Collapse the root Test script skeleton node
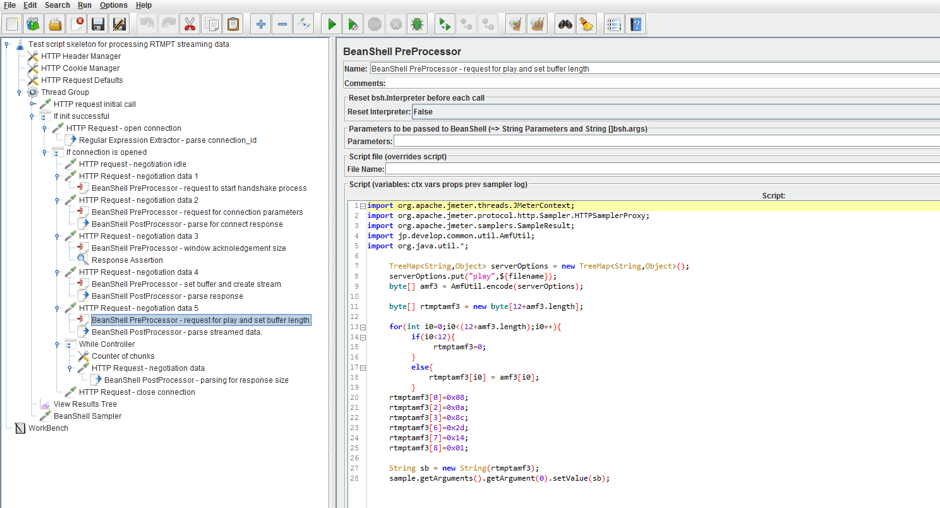This screenshot has height=508, width=940. click(7, 44)
